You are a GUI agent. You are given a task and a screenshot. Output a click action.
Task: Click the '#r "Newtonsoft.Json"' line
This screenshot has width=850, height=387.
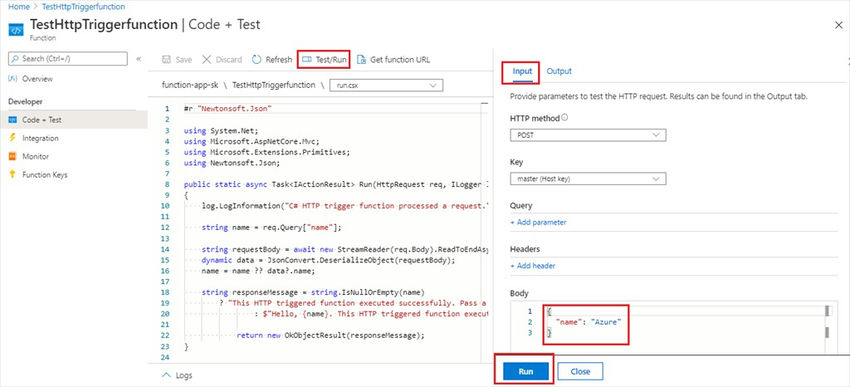(x=227, y=108)
